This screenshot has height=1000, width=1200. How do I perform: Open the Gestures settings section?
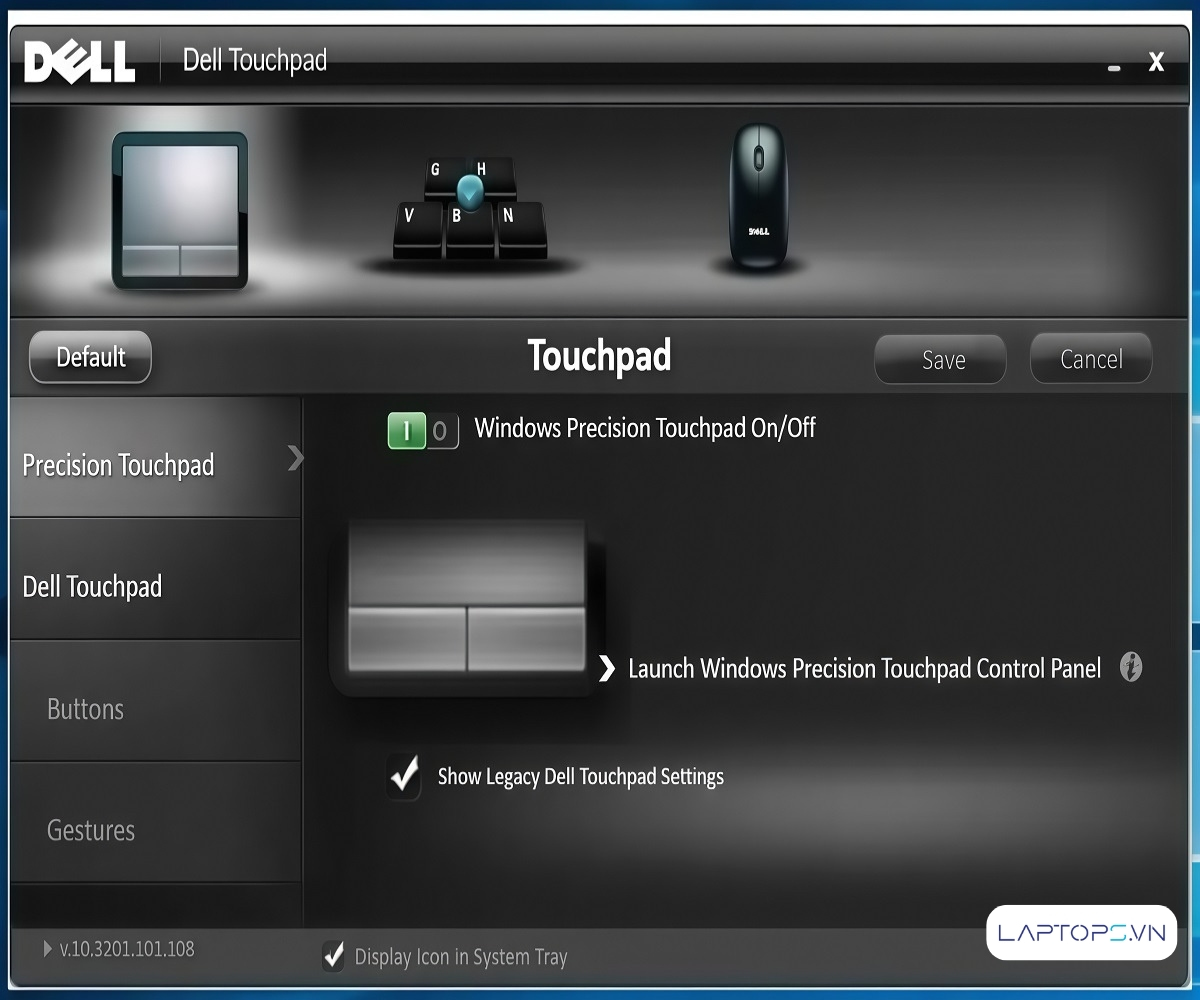(x=91, y=830)
